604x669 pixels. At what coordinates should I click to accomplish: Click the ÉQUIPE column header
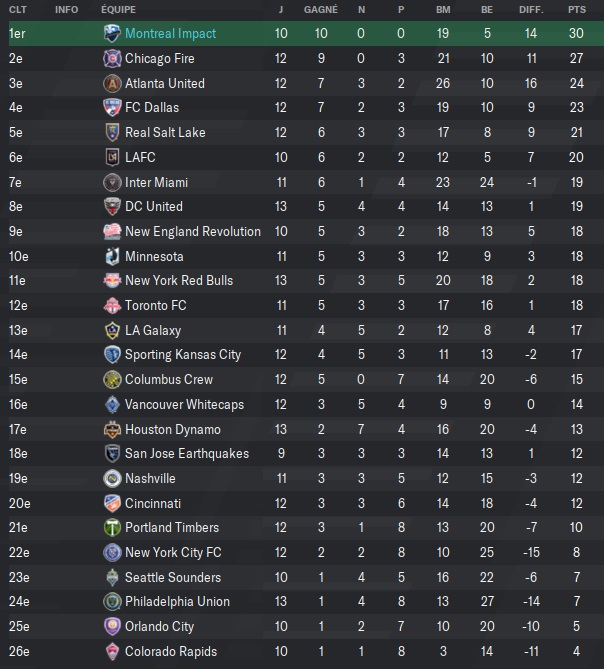coord(119,10)
